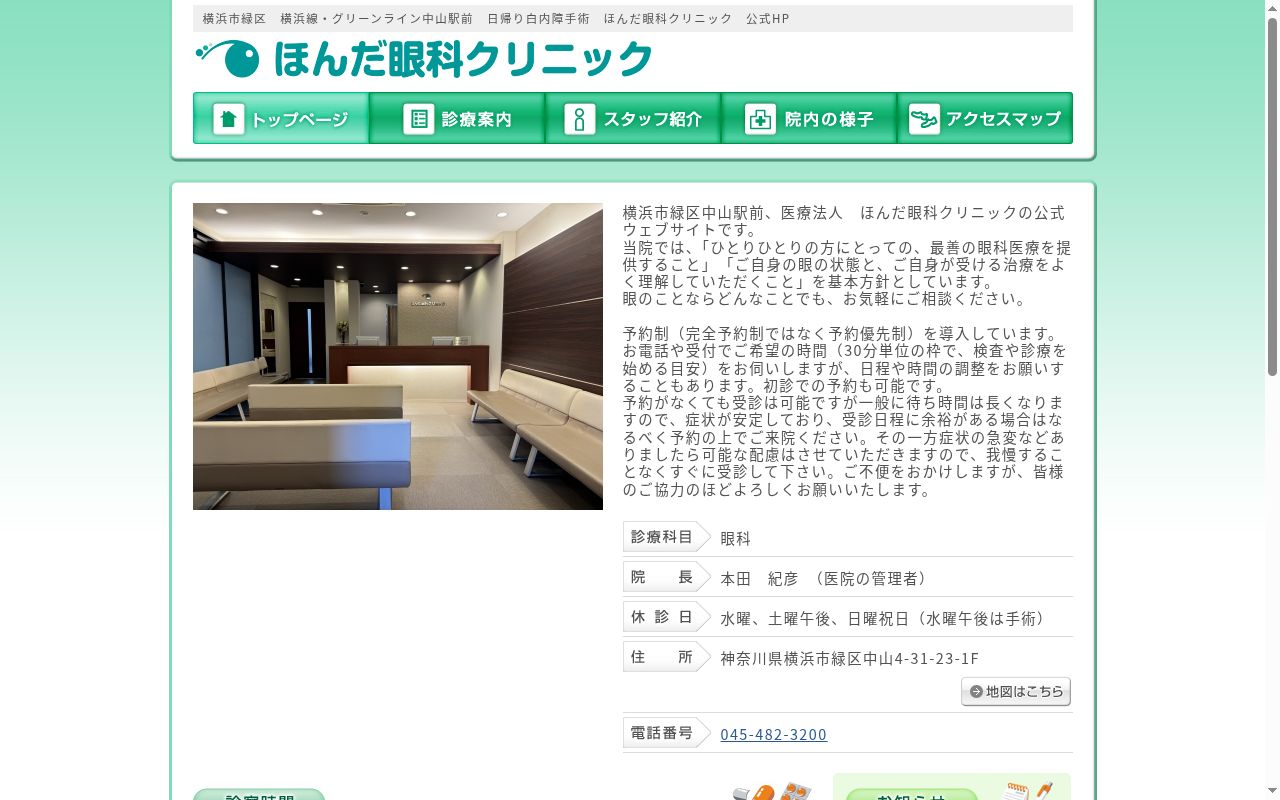Click the house icon in the navigation bar
This screenshot has height=800, width=1280.
[229, 119]
